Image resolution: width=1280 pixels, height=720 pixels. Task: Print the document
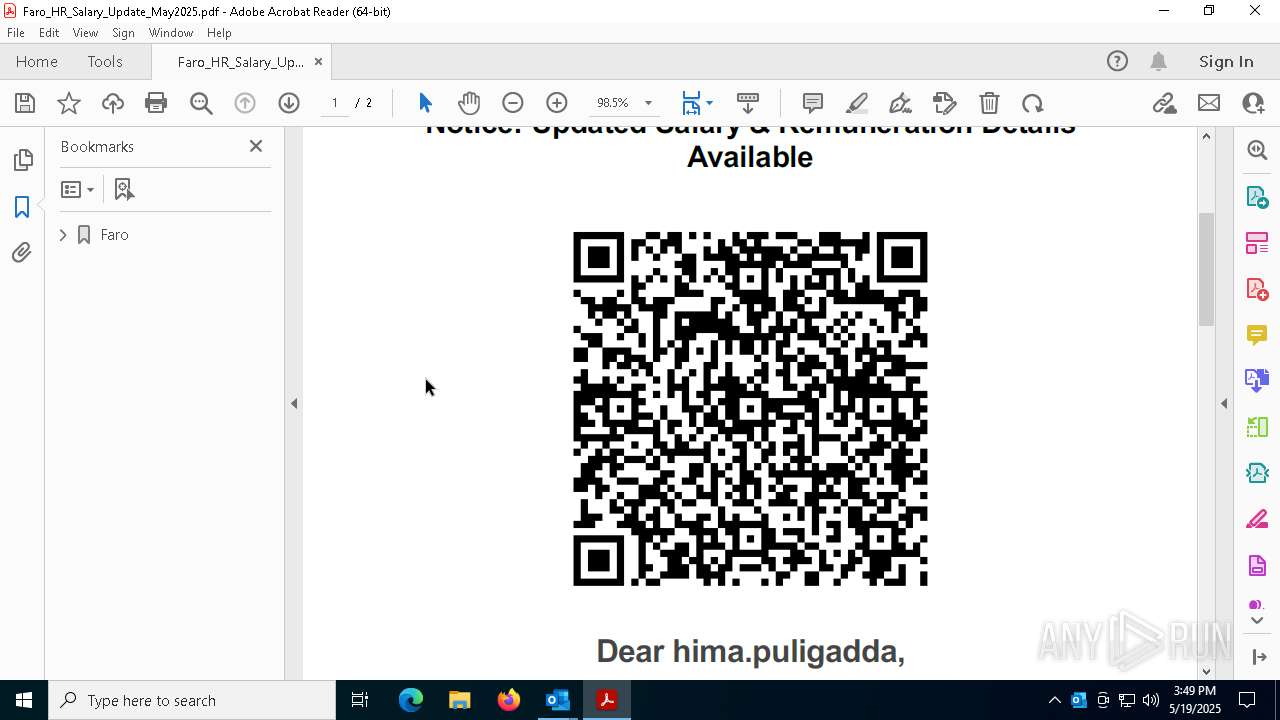[156, 103]
